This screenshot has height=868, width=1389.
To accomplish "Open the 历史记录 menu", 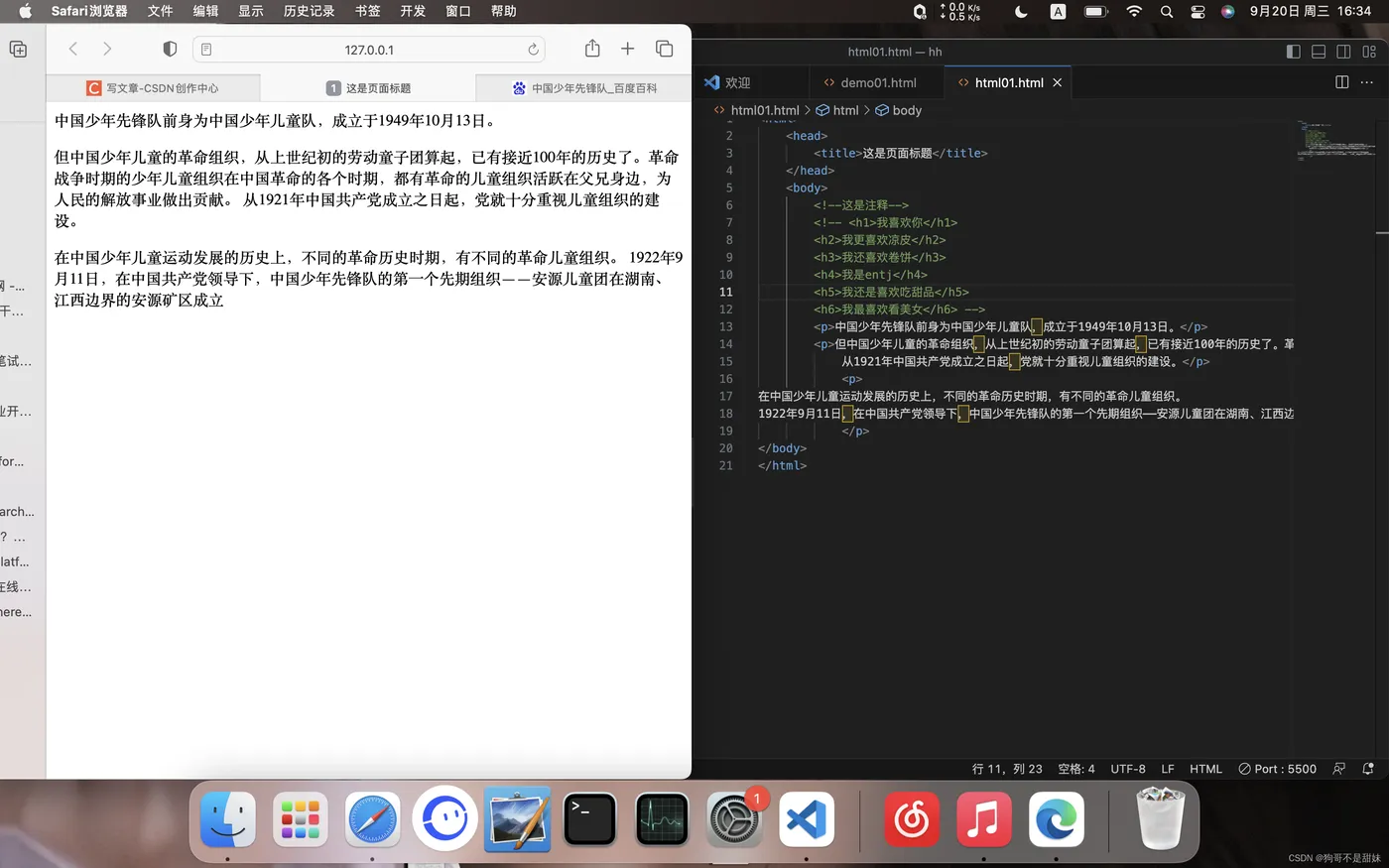I will click(x=309, y=11).
